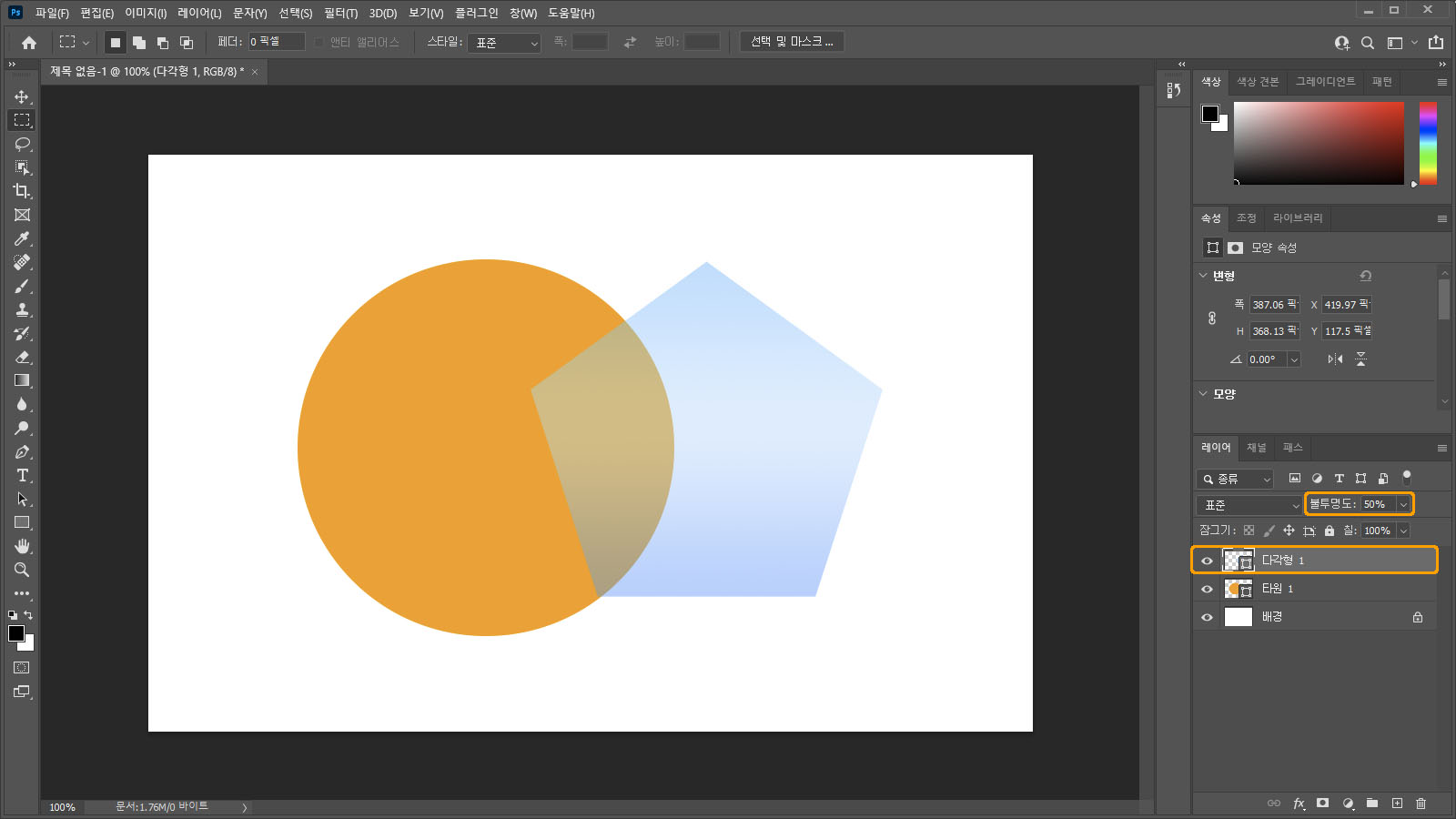Select the Clone Stamp tool

pos(22,309)
